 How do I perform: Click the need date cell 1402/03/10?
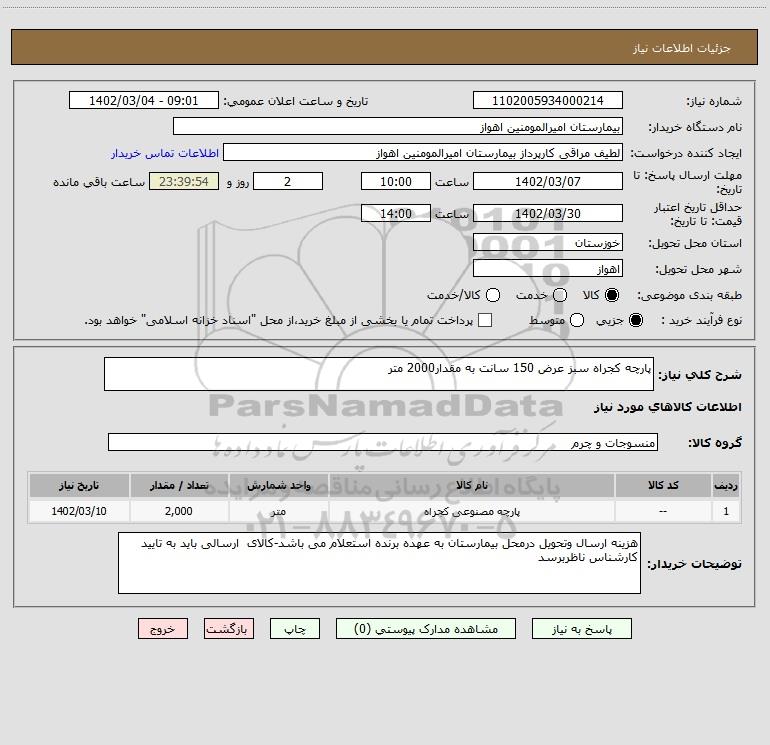point(79,511)
